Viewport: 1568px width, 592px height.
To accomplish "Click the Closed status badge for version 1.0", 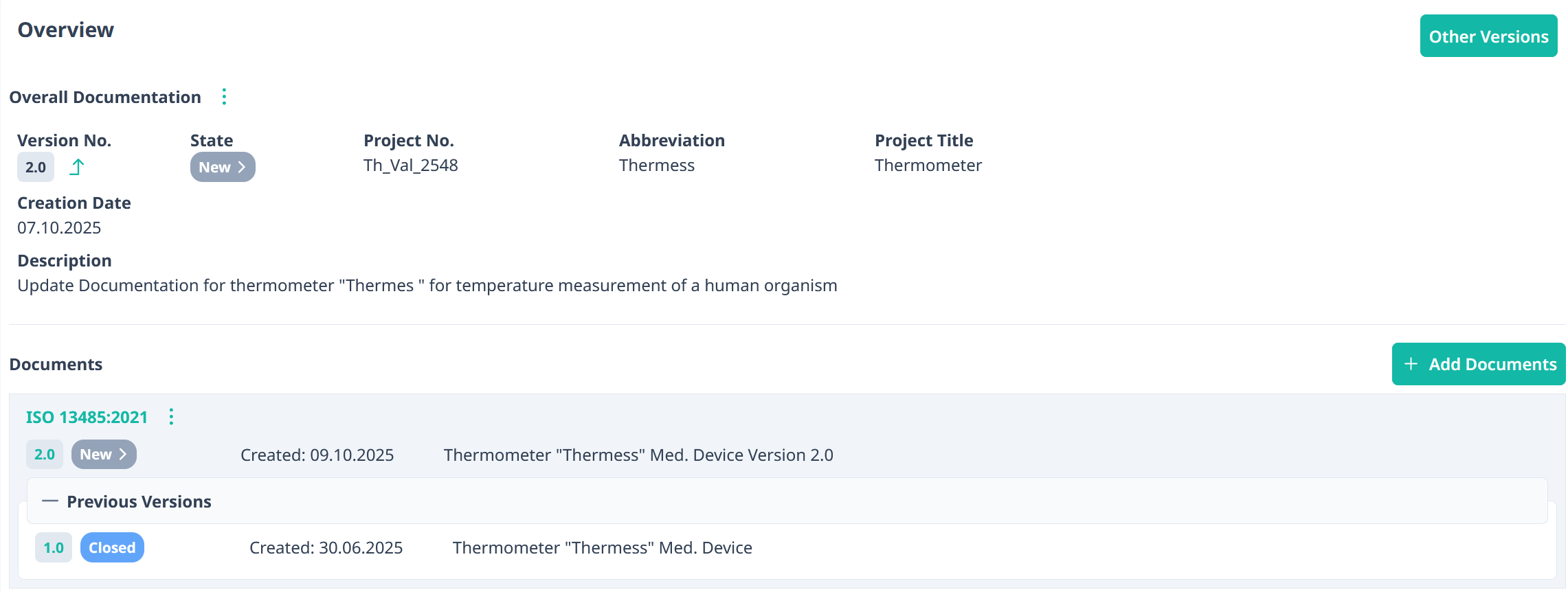I will [112, 547].
